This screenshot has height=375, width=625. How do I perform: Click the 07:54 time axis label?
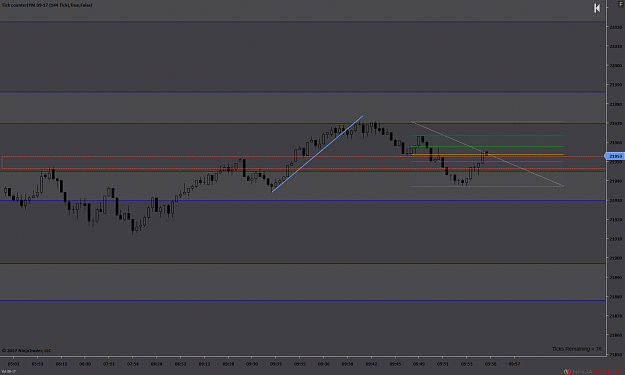point(133,364)
